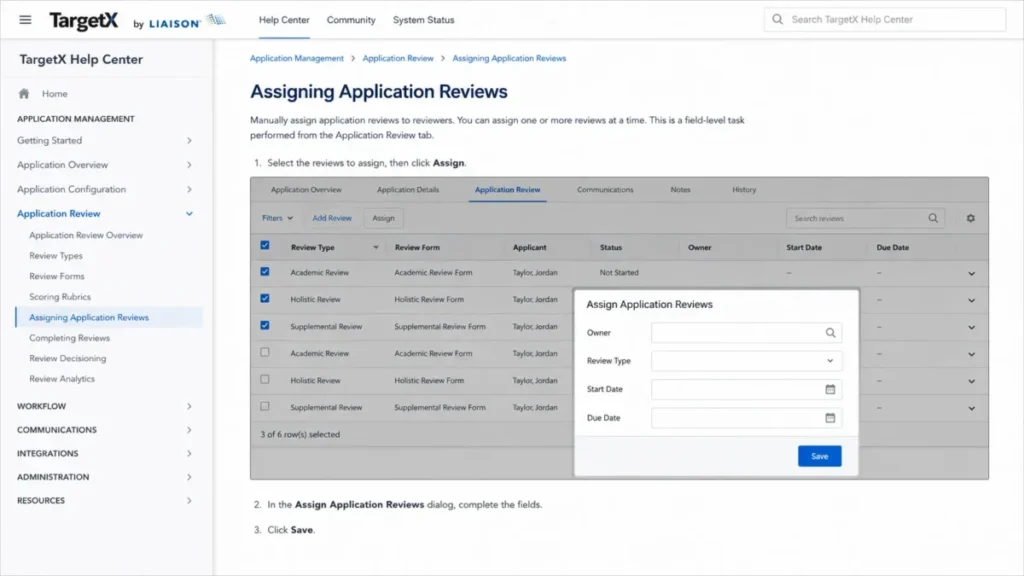This screenshot has height=576, width=1024.
Task: Click the Search reviews magnifier icon
Action: tap(933, 218)
